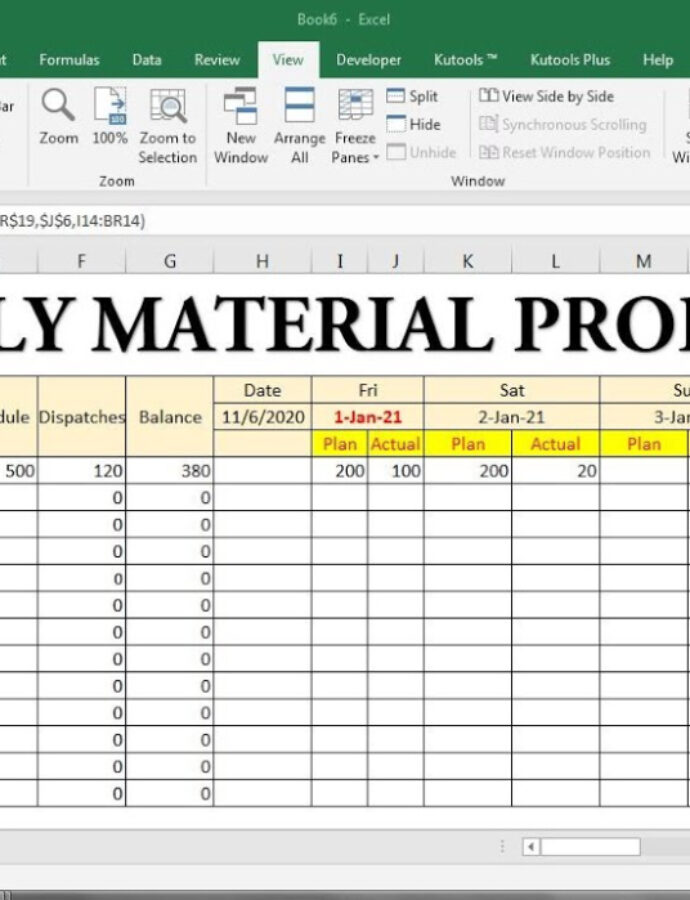Open the Developer tab
The width and height of the screenshot is (690, 900).
tap(368, 60)
